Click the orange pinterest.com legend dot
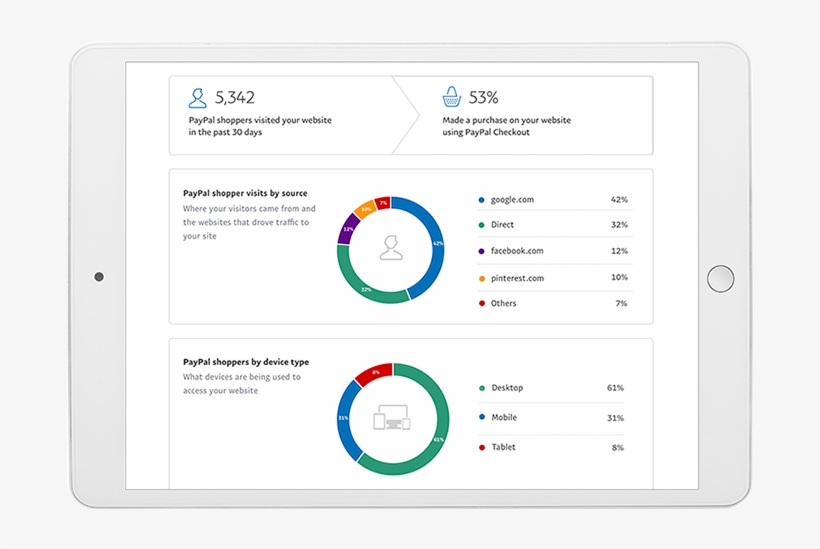This screenshot has height=549, width=820. 482,278
